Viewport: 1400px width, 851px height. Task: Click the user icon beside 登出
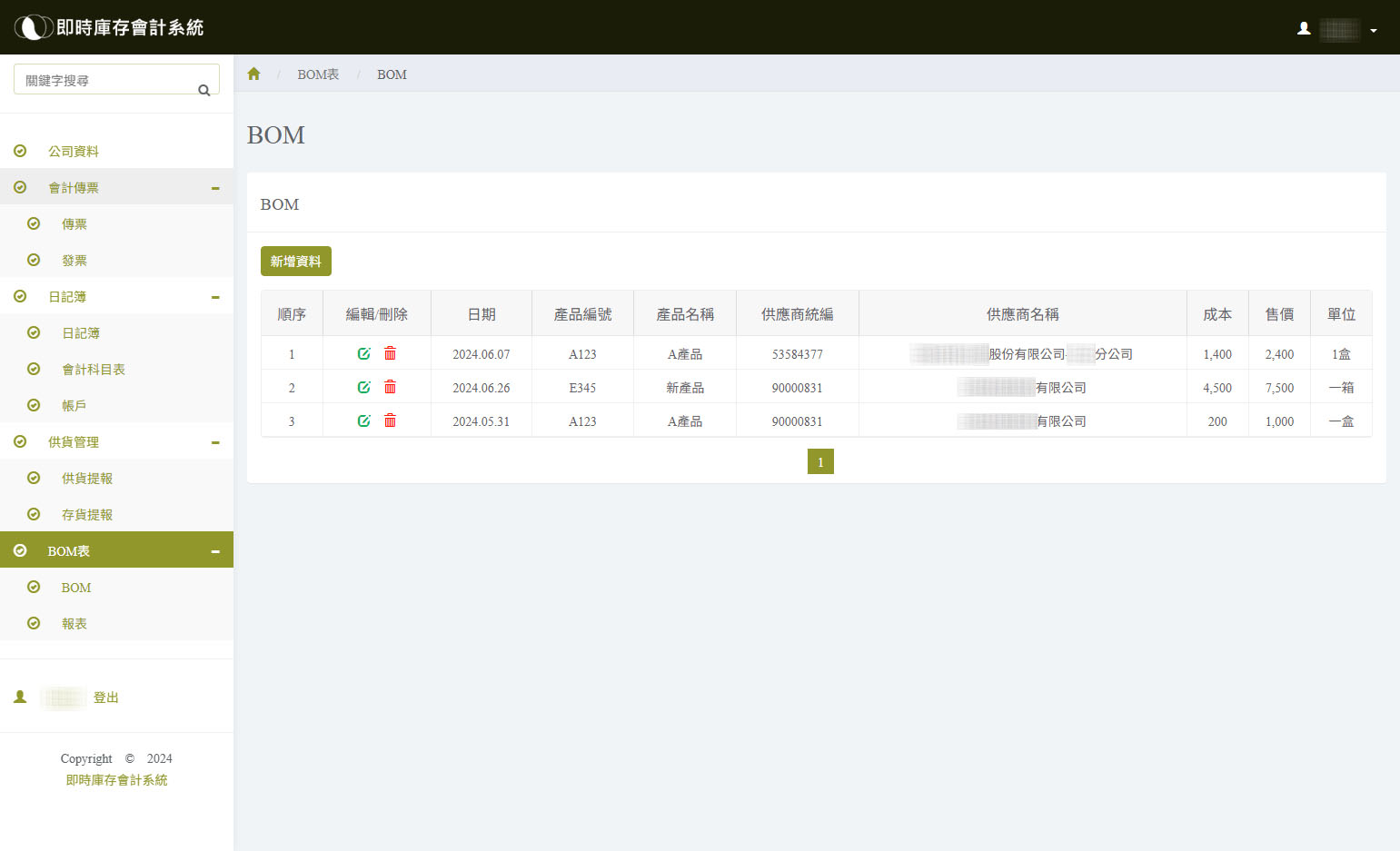pos(20,697)
